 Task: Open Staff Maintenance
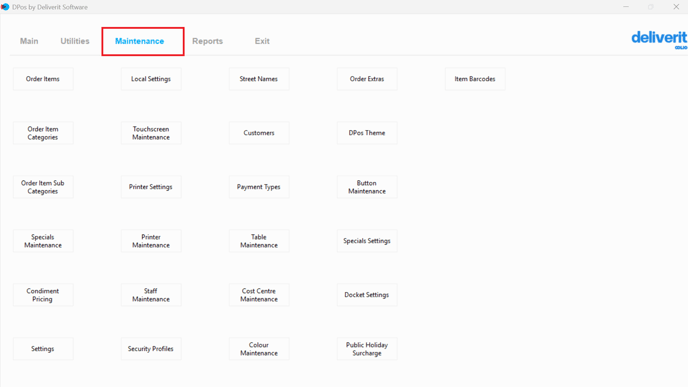coord(151,295)
